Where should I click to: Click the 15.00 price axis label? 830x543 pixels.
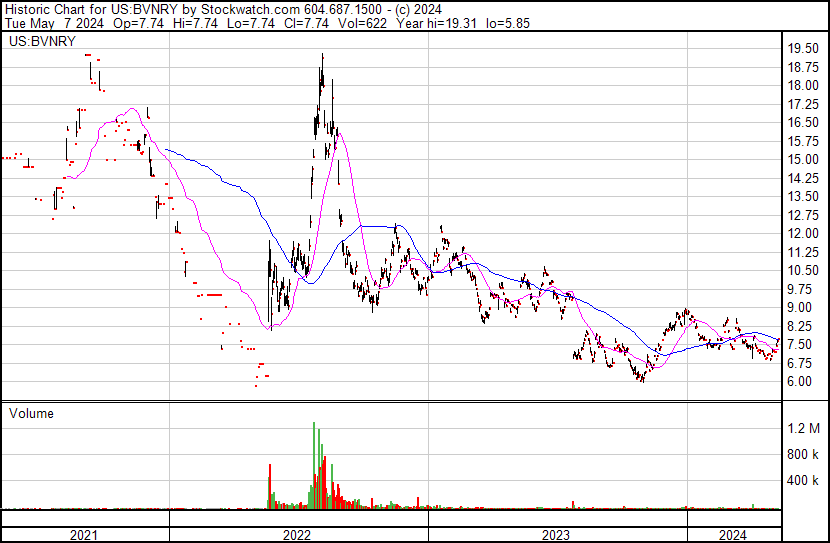coord(805,159)
